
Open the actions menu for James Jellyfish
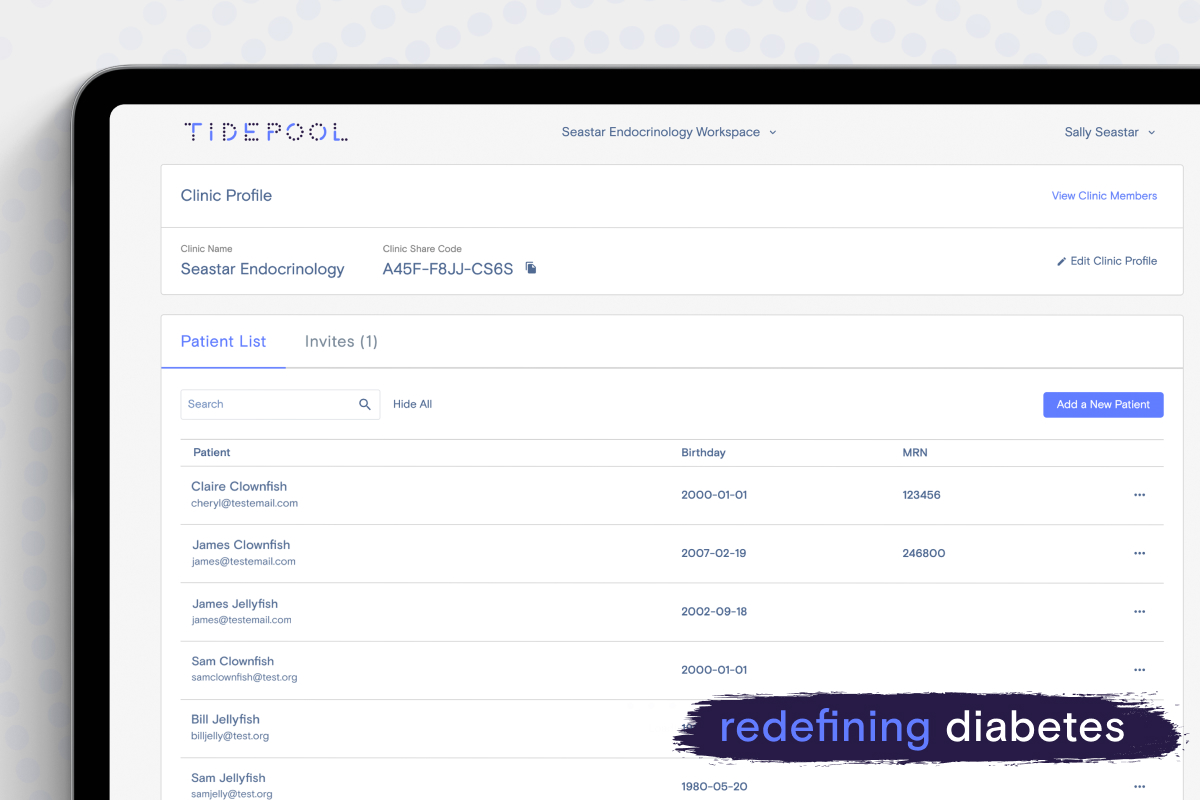pos(1139,611)
